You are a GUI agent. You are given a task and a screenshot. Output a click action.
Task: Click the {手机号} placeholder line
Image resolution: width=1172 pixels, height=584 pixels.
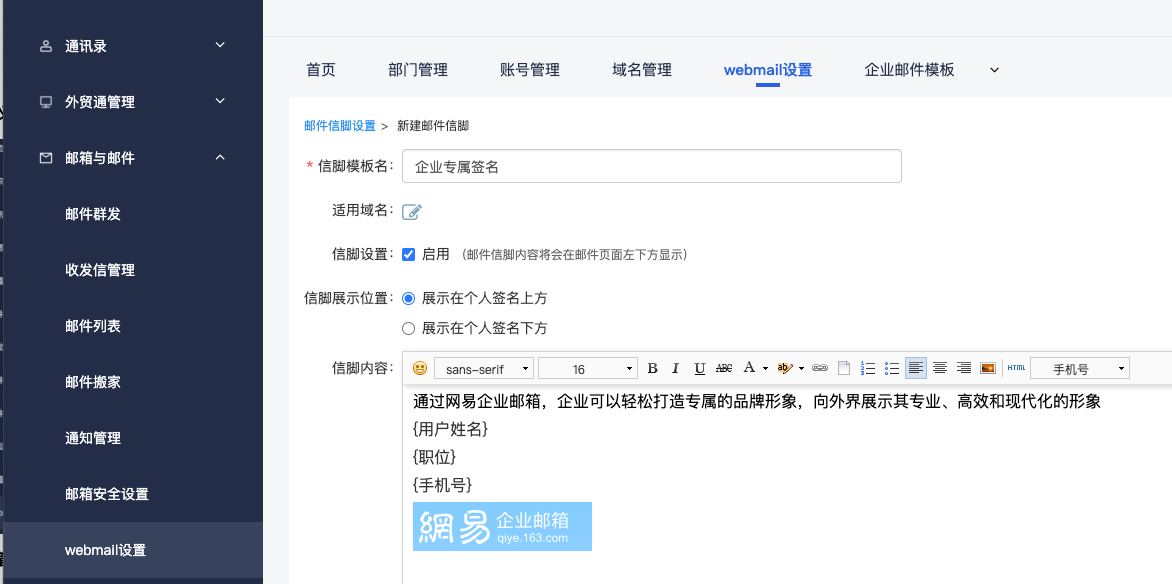[442, 485]
